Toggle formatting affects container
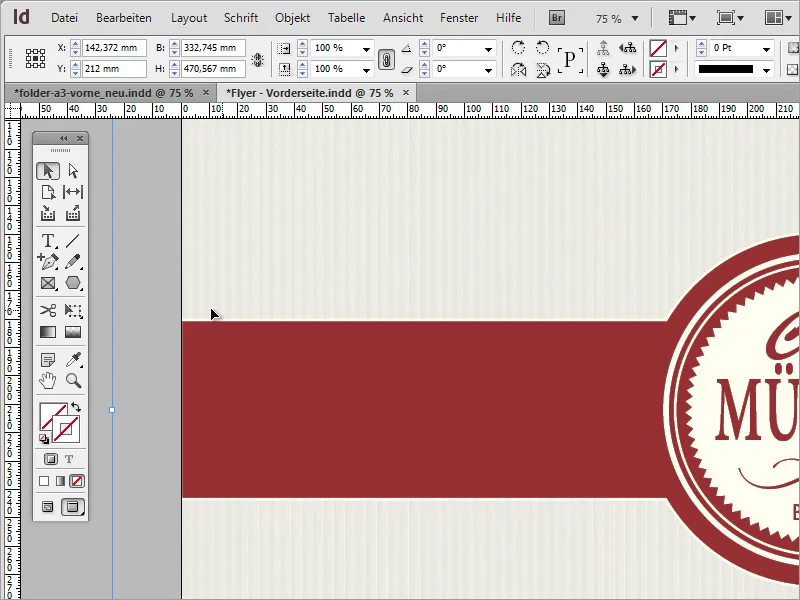Screen dimensions: 800x600 pos(51,459)
